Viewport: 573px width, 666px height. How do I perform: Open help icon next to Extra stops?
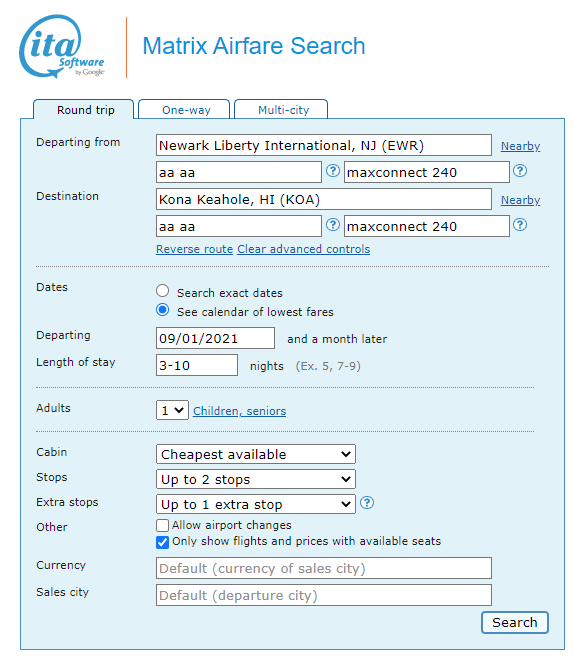pyautogui.click(x=367, y=503)
